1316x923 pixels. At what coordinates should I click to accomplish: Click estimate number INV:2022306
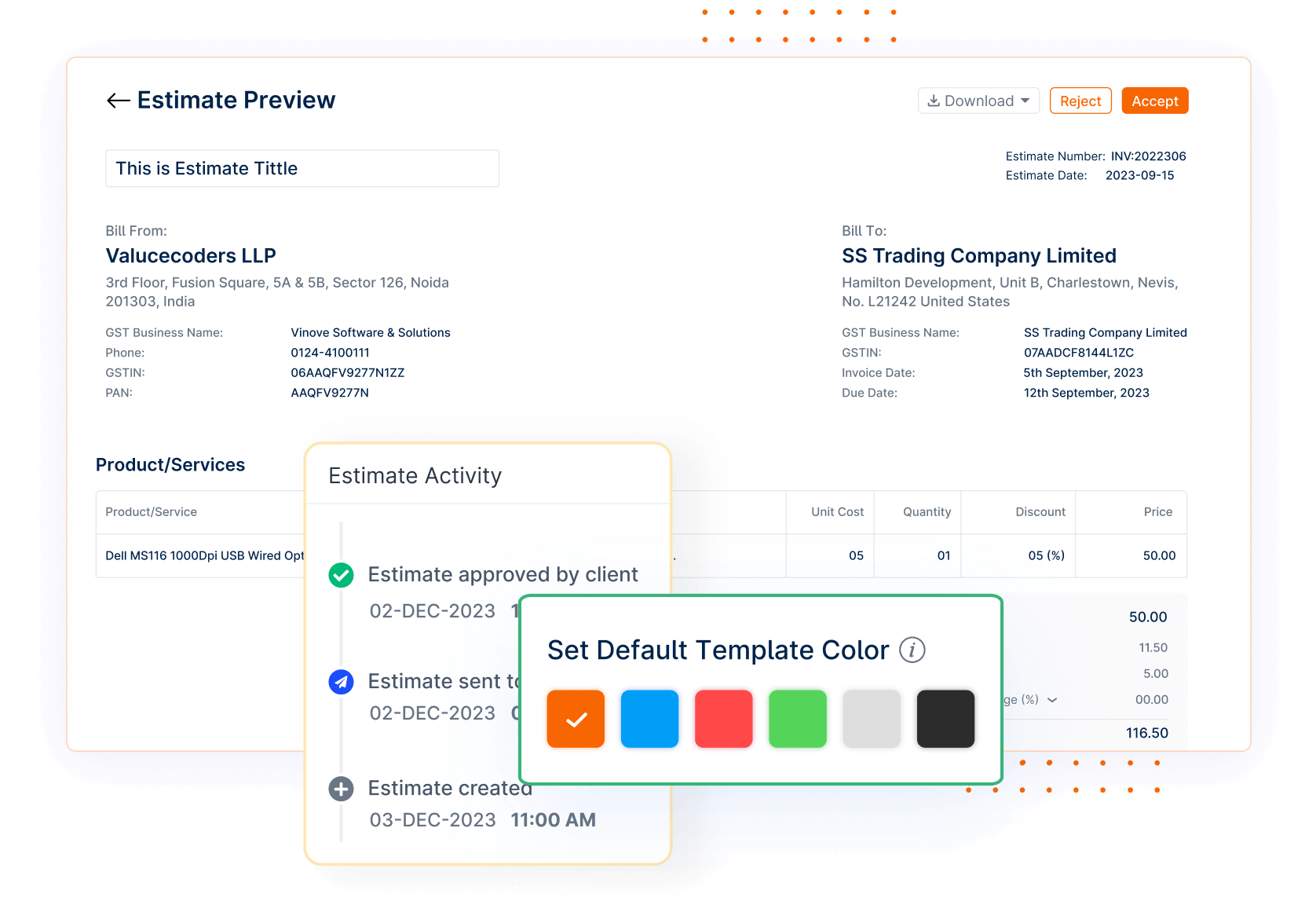(1148, 156)
